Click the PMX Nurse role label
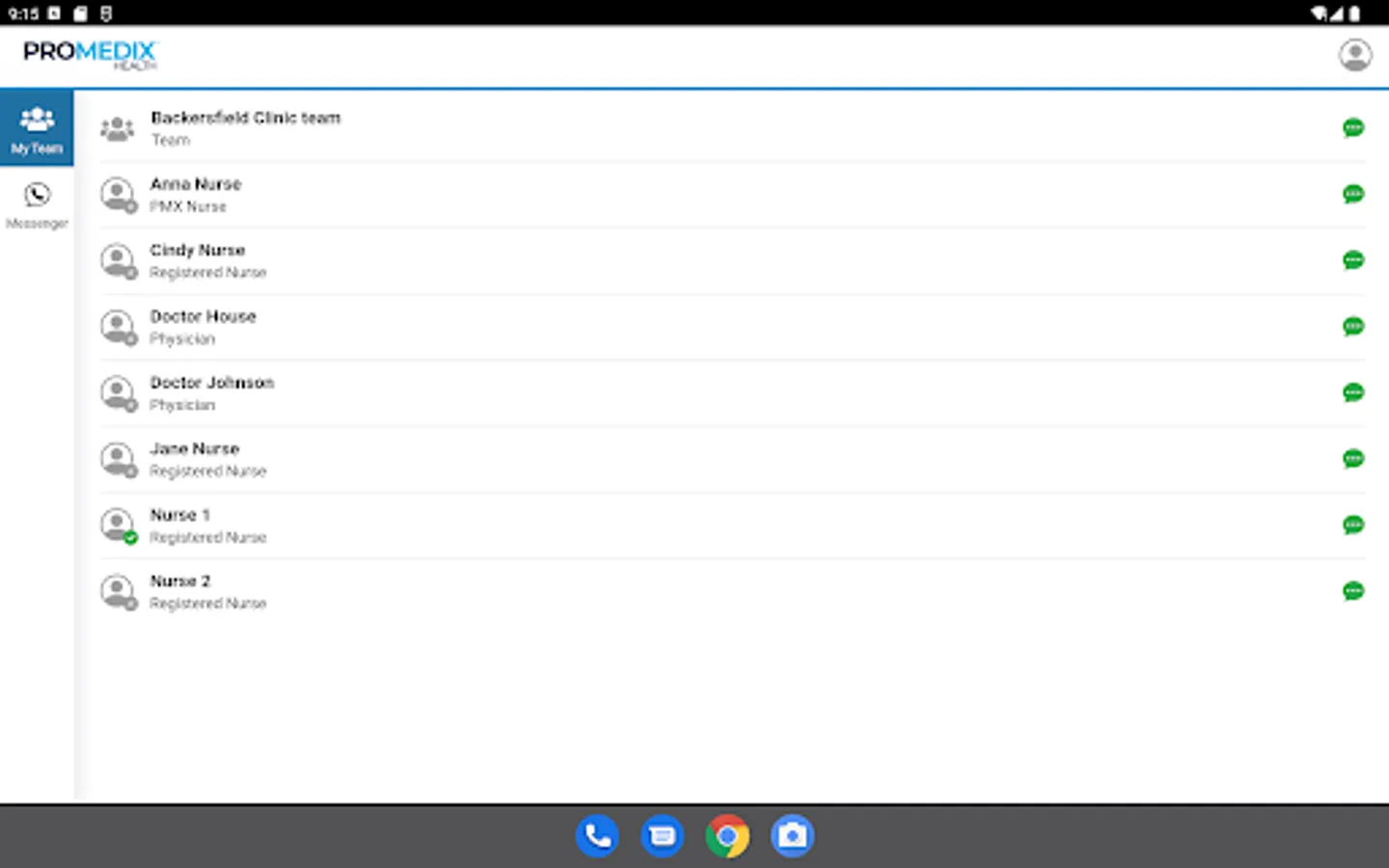The height and width of the screenshot is (868, 1389). click(x=188, y=206)
